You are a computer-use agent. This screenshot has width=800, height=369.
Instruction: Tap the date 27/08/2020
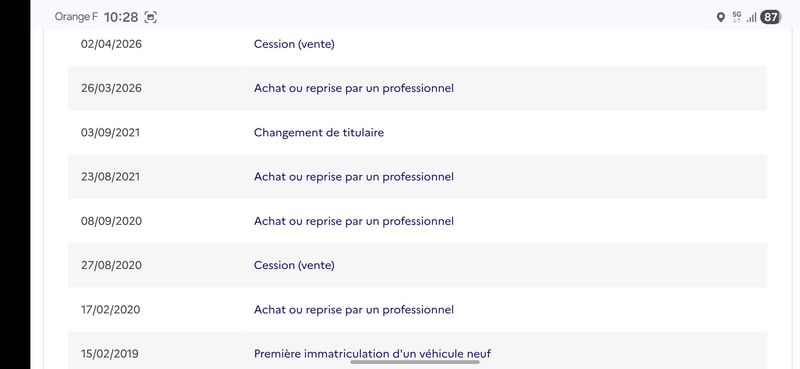tap(111, 265)
